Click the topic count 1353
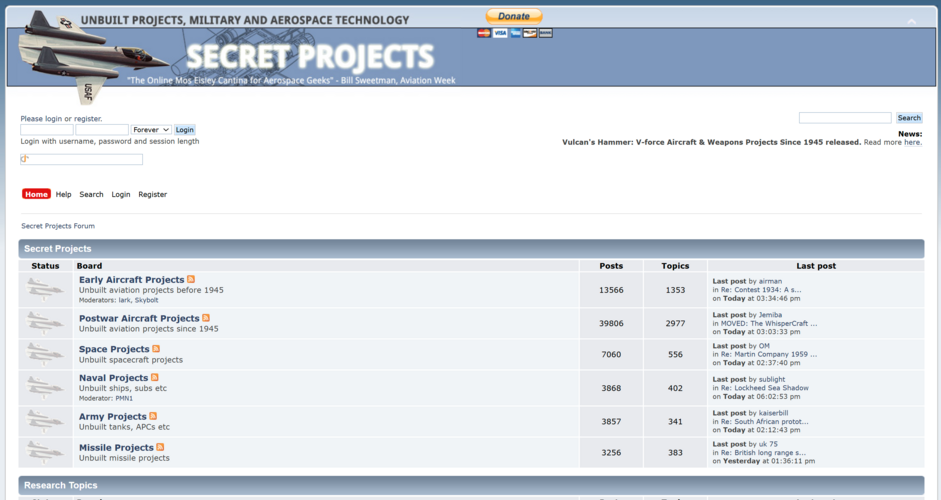 (x=675, y=290)
